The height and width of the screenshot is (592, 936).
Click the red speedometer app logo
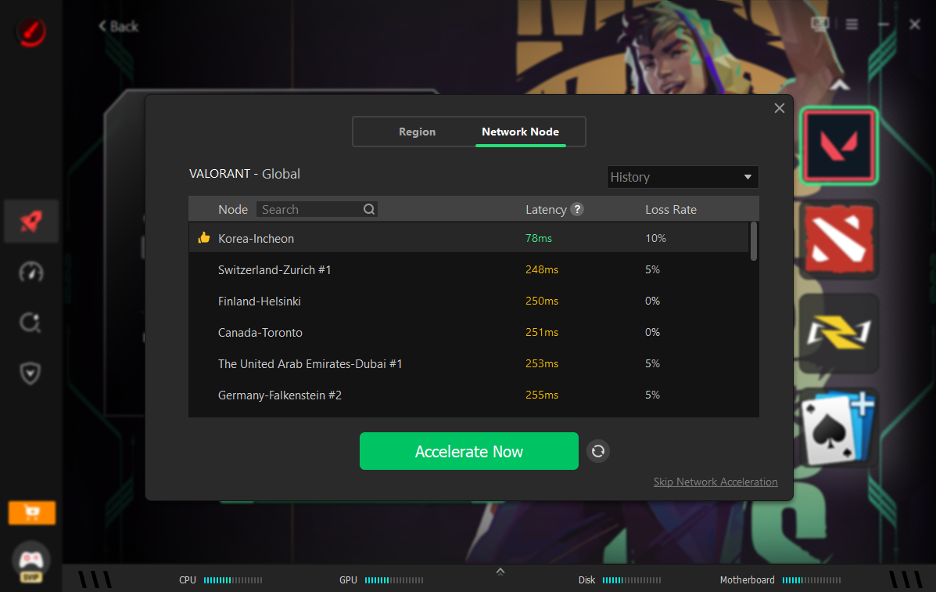[31, 32]
